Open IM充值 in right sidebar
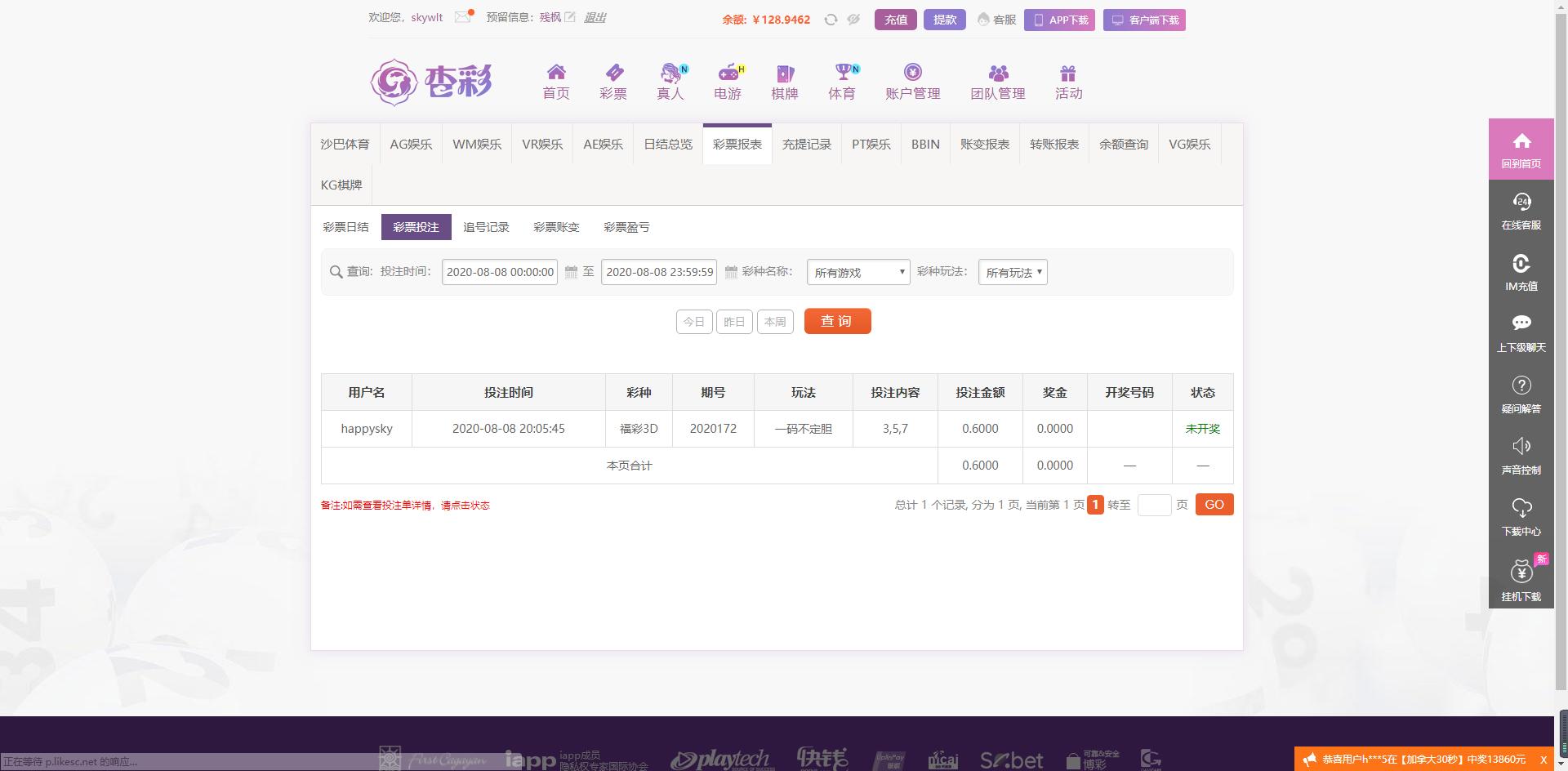Viewport: 1568px width, 771px height. (1521, 273)
